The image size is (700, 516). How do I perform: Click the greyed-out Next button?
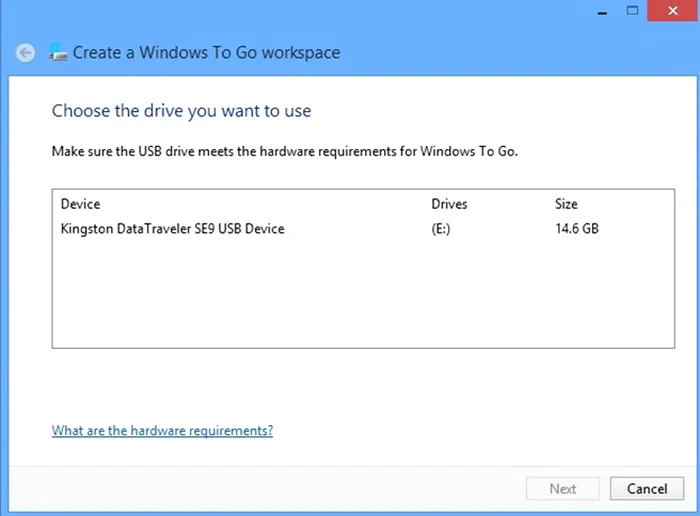pyautogui.click(x=562, y=488)
